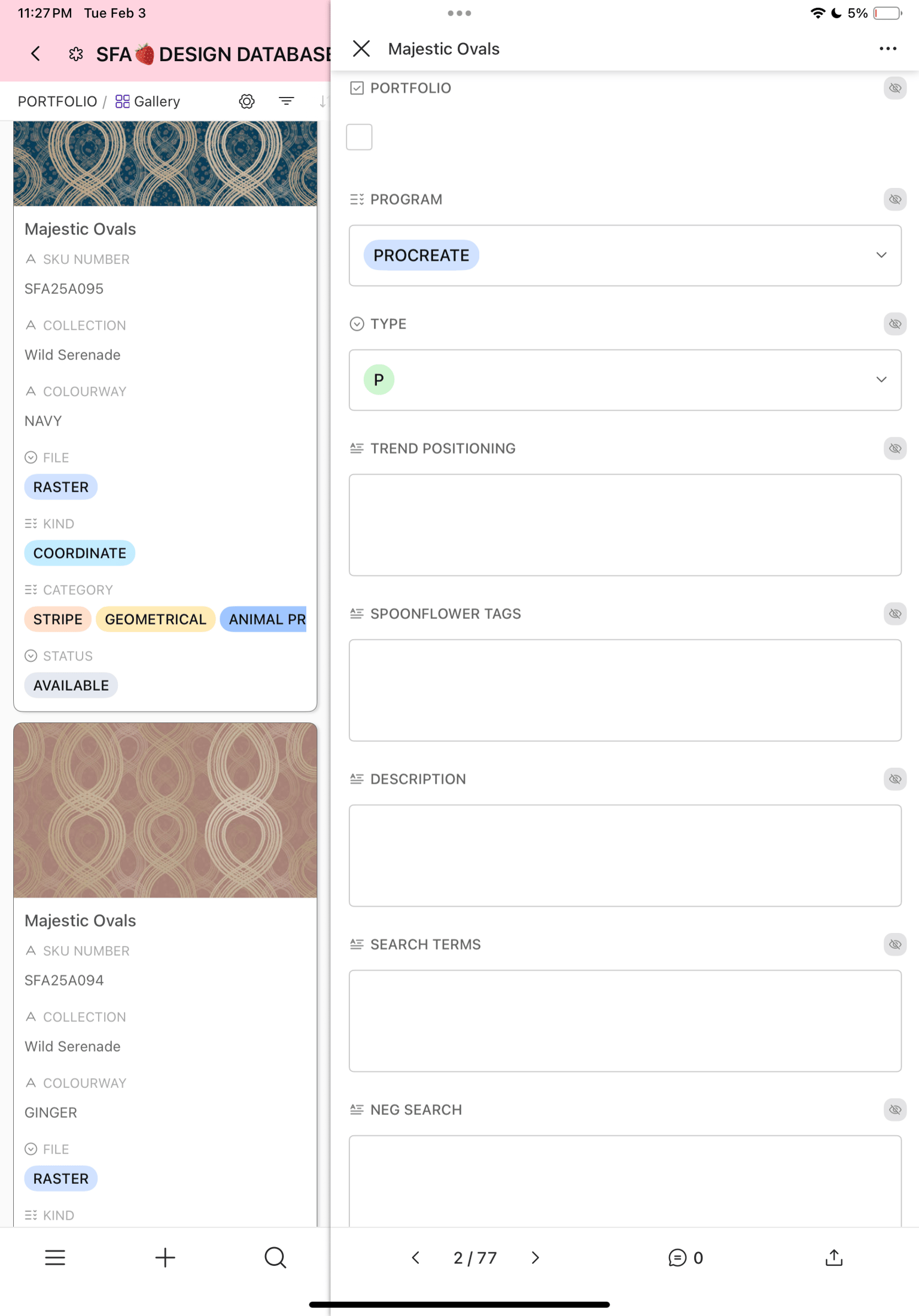Open gallery view settings gear icon
Screen dimensions: 919x1316
(x=247, y=101)
